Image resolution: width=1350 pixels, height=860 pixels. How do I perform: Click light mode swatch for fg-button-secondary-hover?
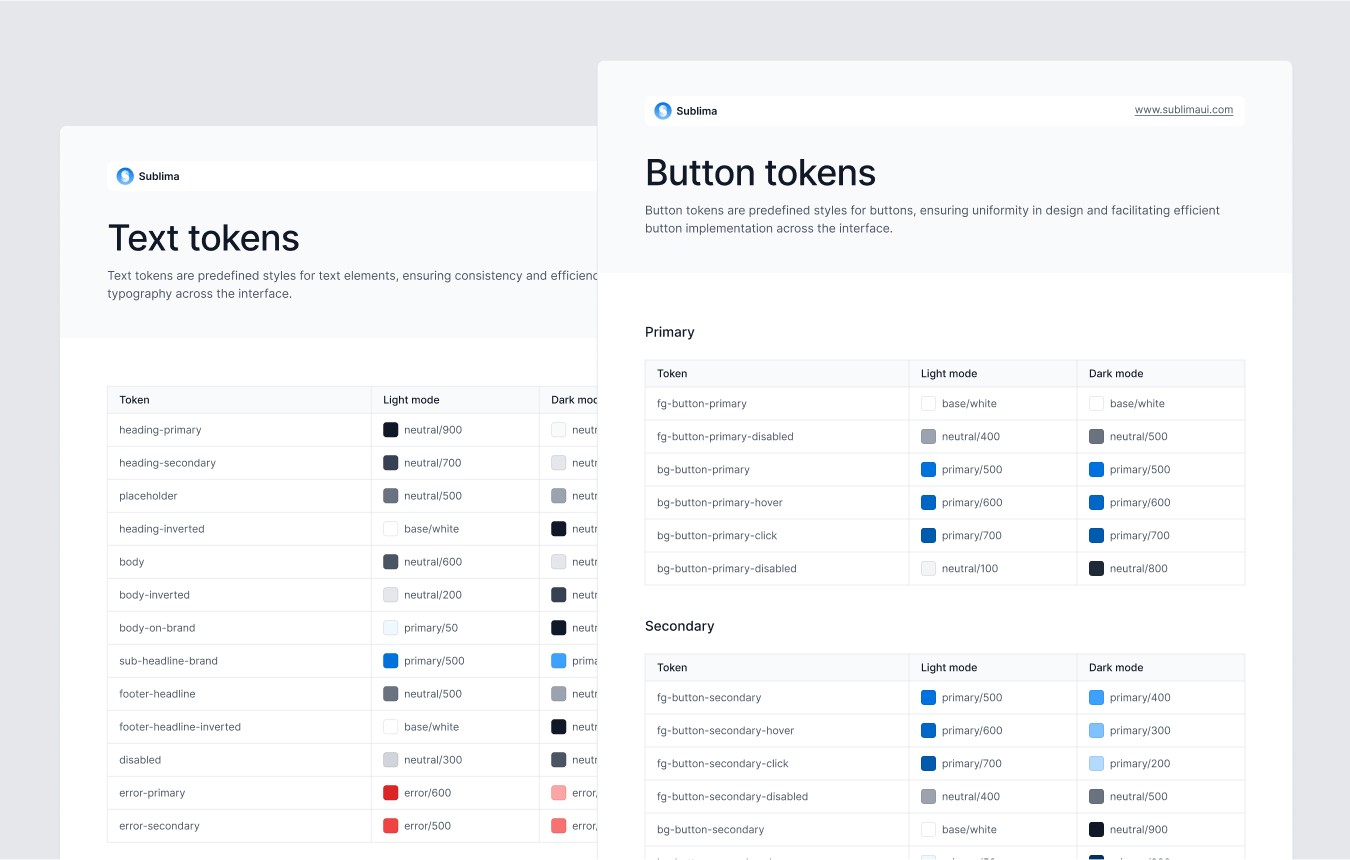(x=928, y=731)
